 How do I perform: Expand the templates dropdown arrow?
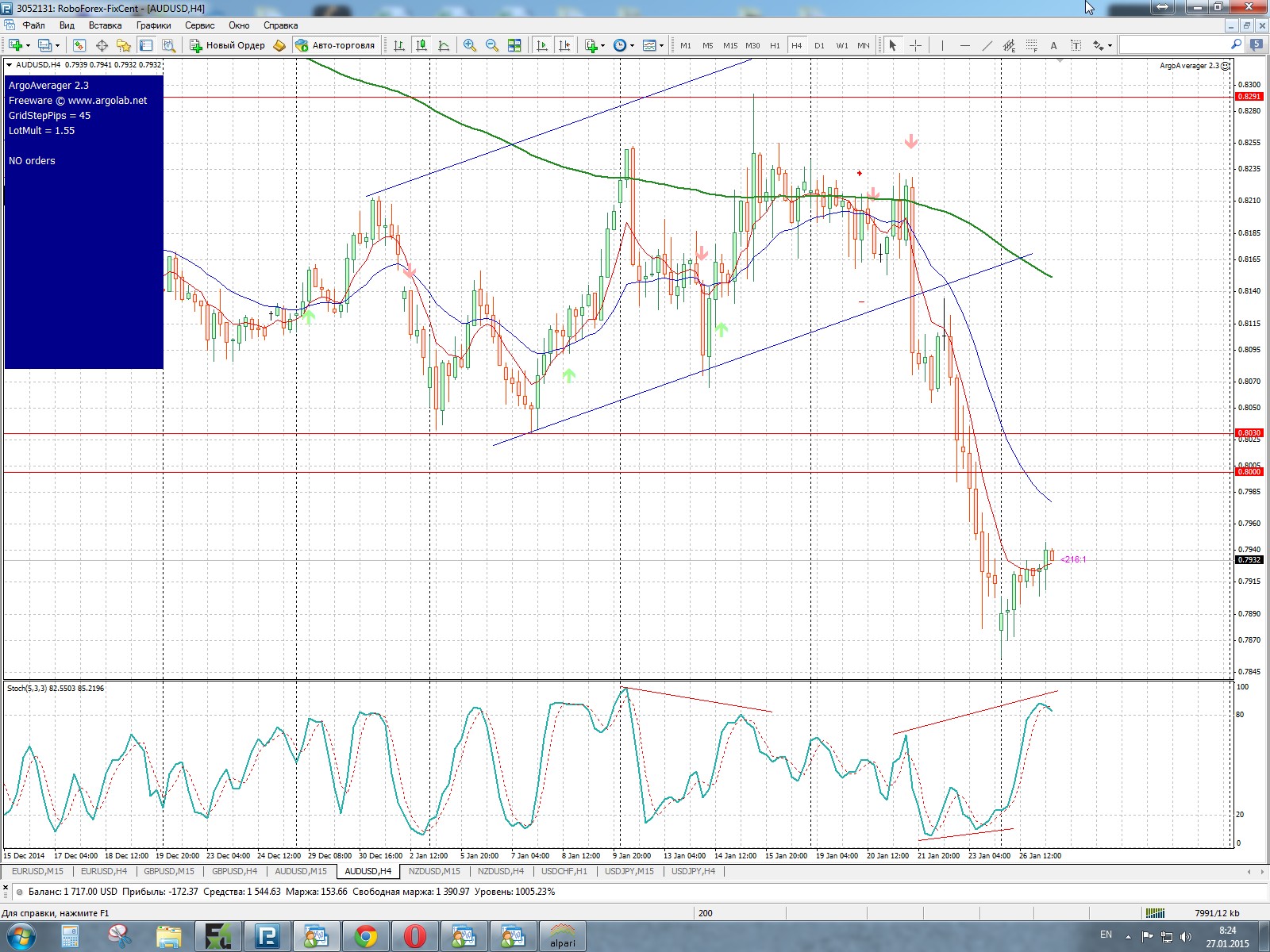point(661,45)
